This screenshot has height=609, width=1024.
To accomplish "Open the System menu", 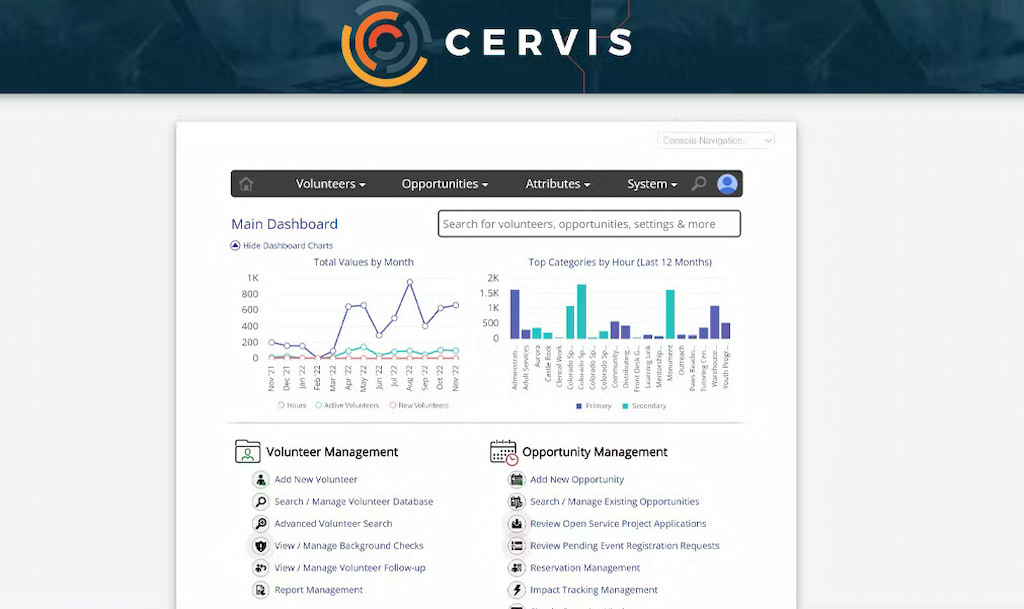I will tap(652, 184).
